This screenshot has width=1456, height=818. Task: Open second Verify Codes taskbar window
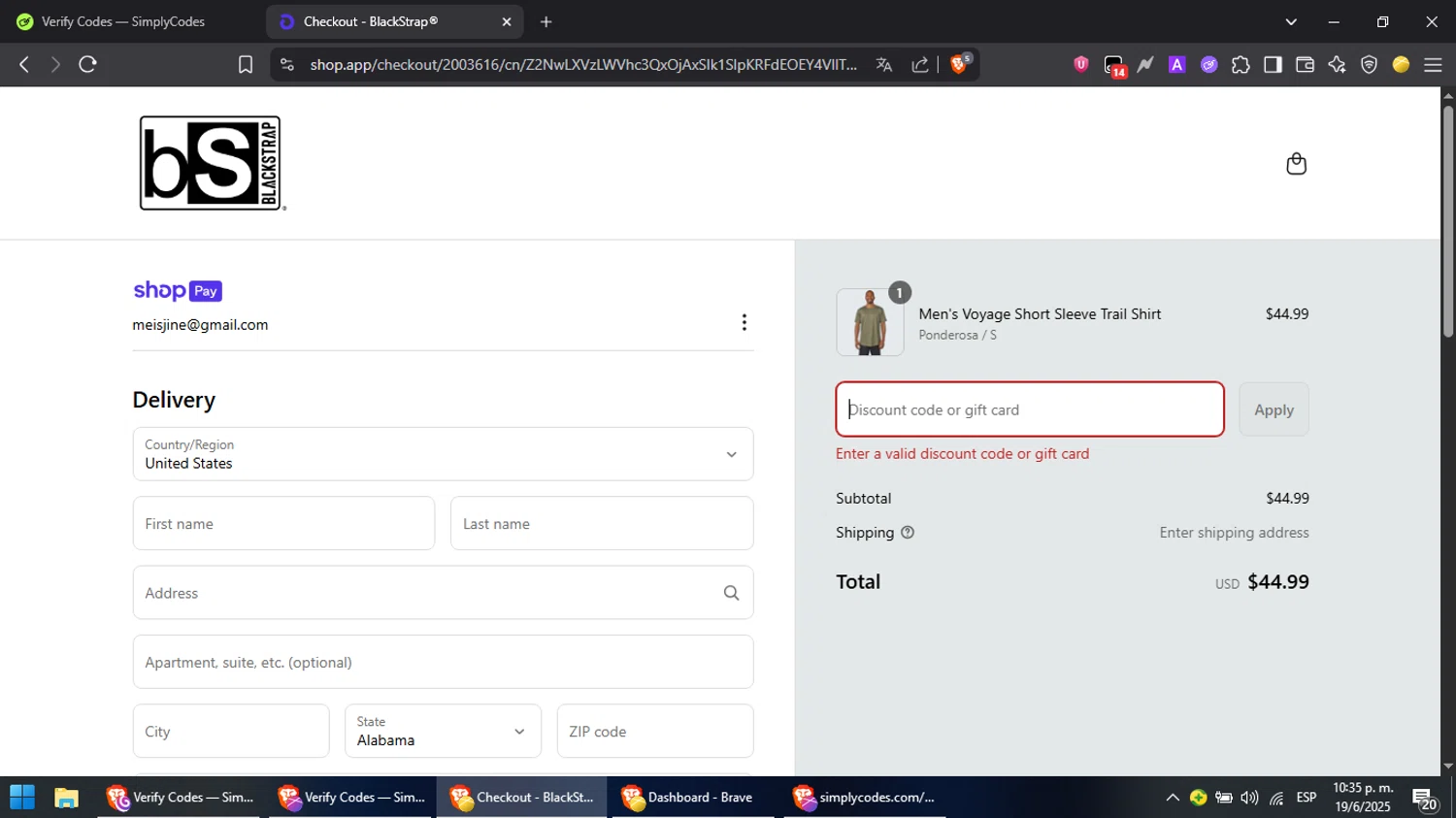[x=352, y=798]
